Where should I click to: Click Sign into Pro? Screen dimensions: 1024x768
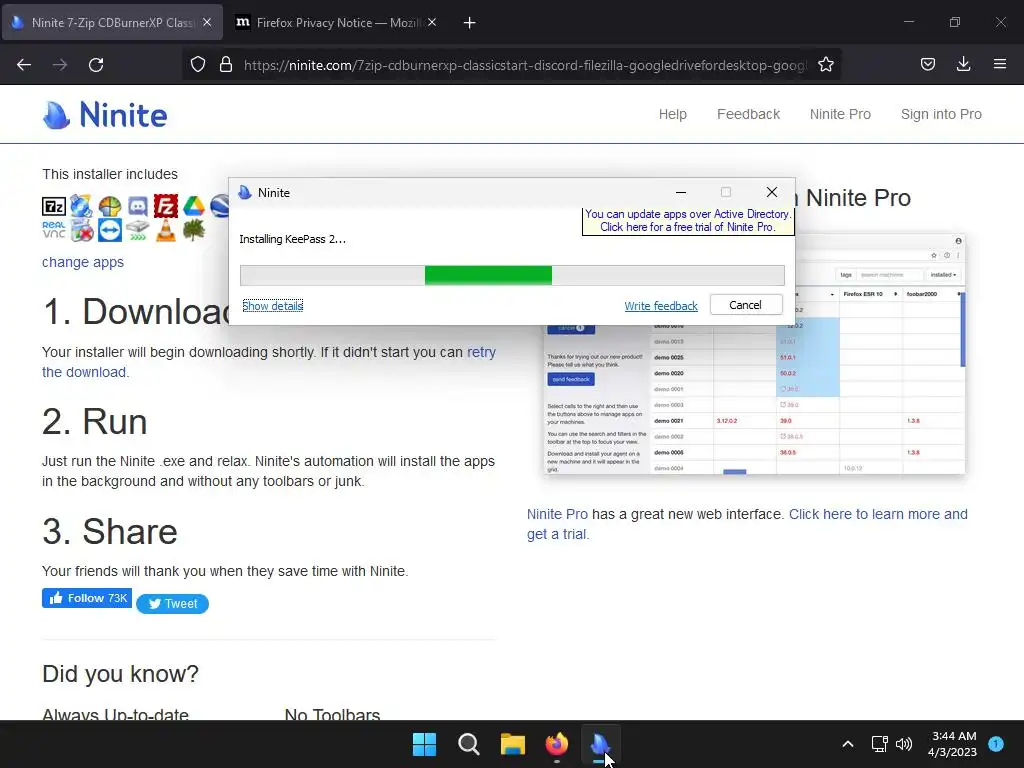click(941, 114)
